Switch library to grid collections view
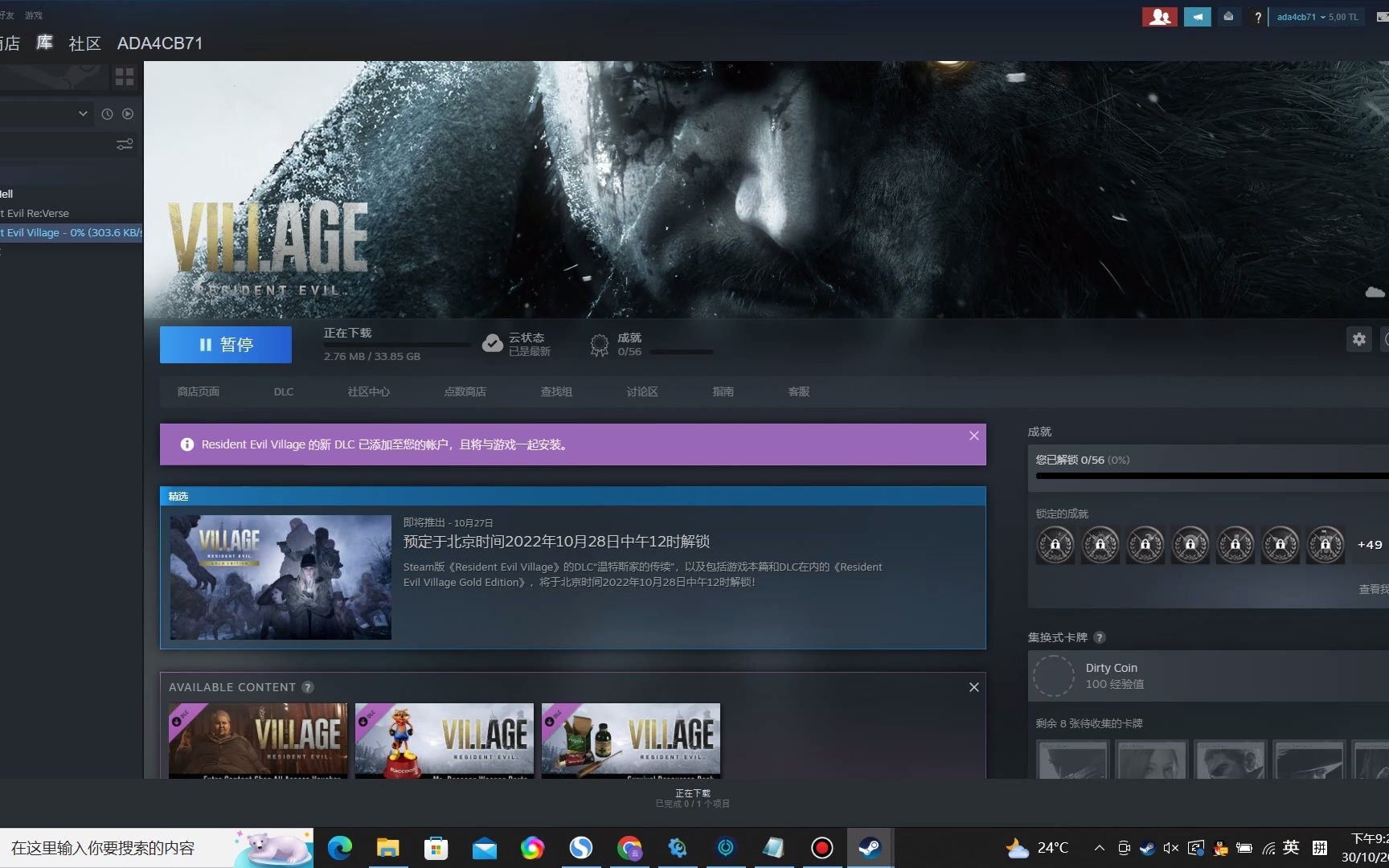 [125, 77]
